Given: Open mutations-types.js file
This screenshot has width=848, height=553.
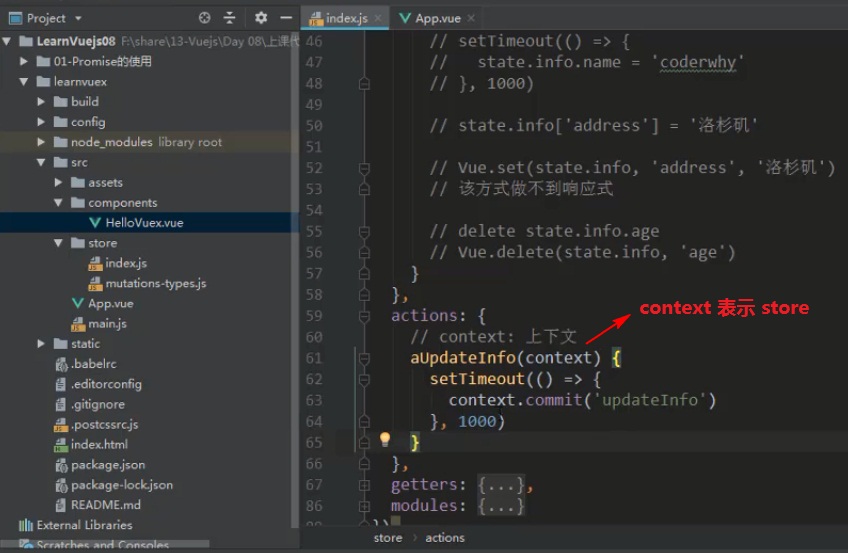Looking at the screenshot, I should [x=155, y=283].
